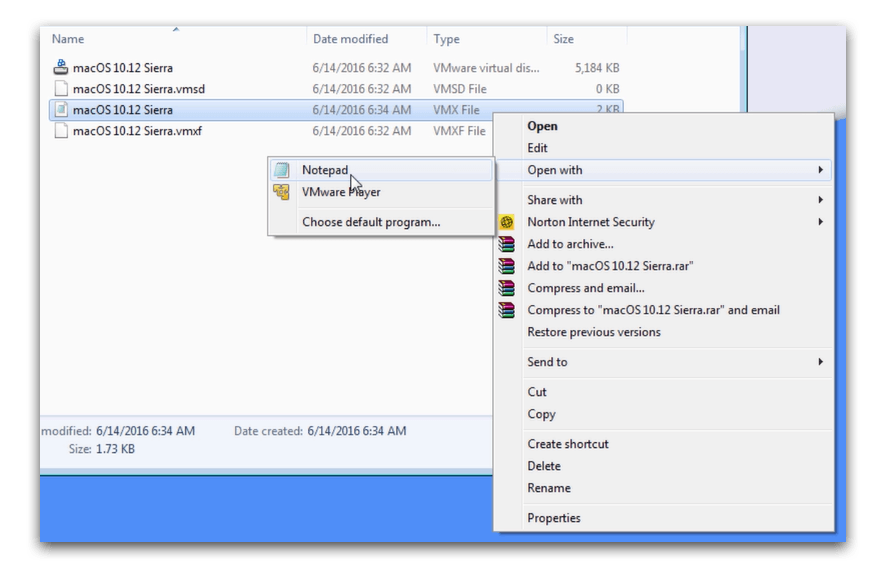This screenshot has height=568, width=887.
Task: Click WinRAR icon beside Compress to rar and email
Action: [x=506, y=310]
